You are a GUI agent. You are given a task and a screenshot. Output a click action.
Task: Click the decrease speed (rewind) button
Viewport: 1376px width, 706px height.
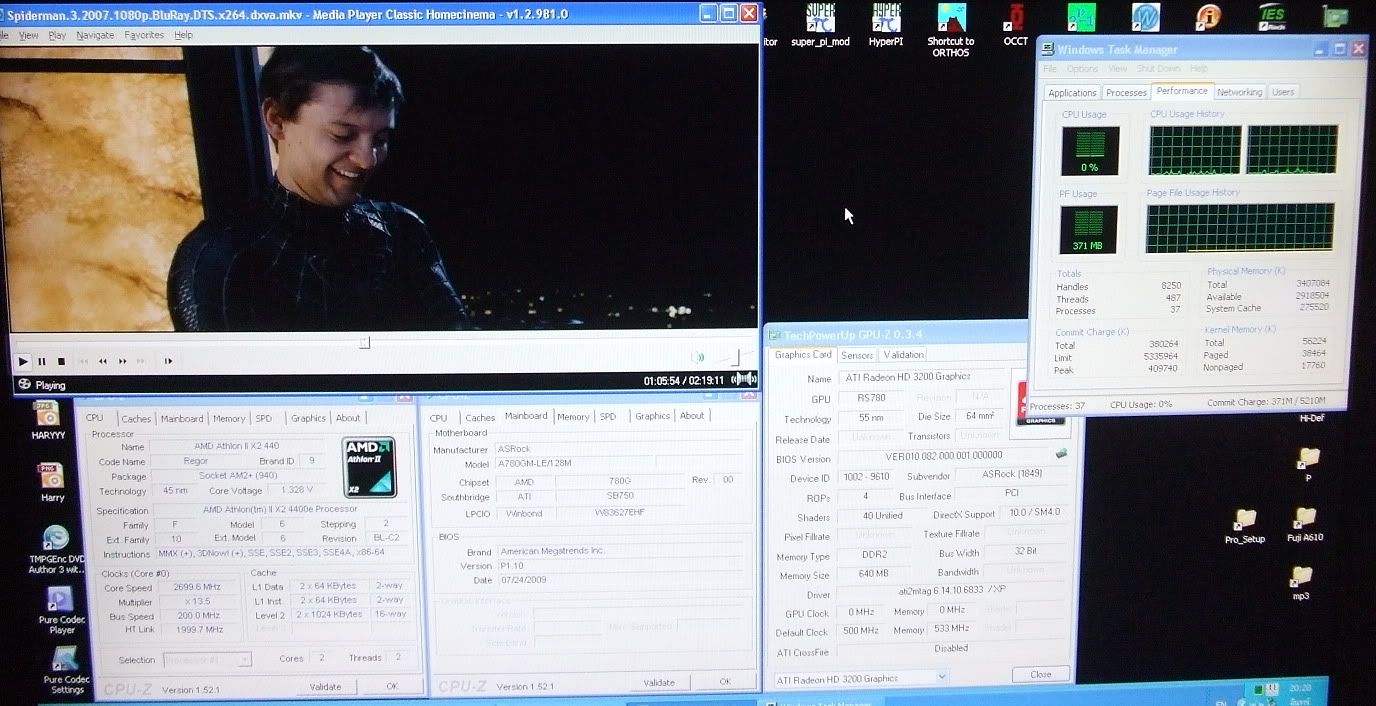tap(102, 361)
